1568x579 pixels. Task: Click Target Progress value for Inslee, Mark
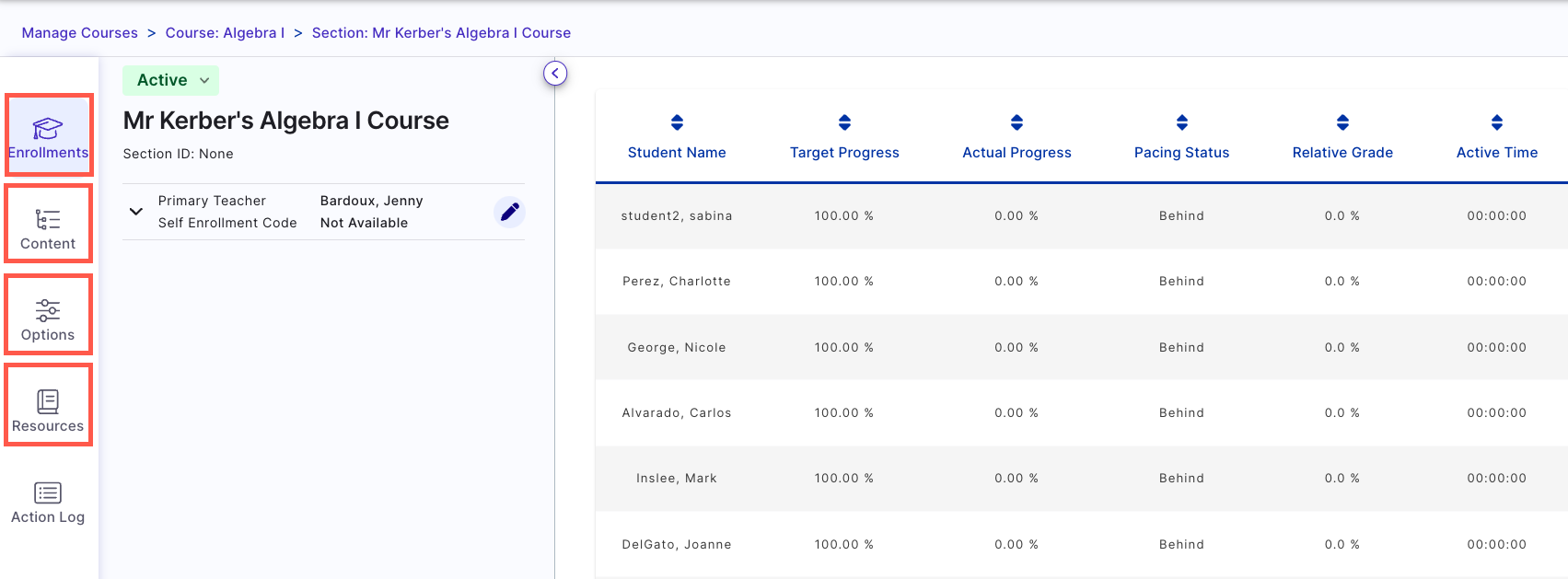click(x=844, y=479)
